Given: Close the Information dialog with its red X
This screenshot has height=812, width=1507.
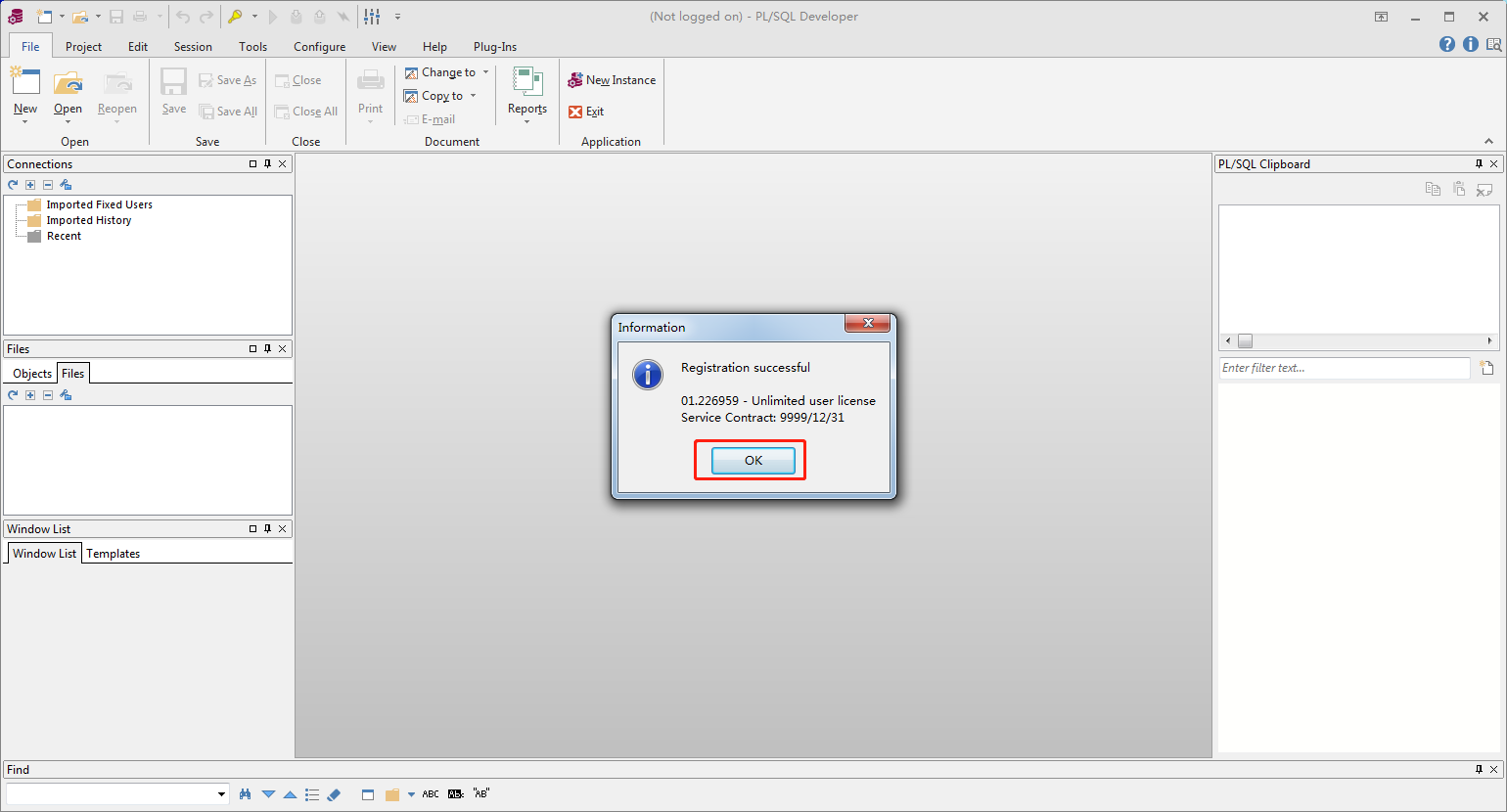Looking at the screenshot, I should point(867,323).
